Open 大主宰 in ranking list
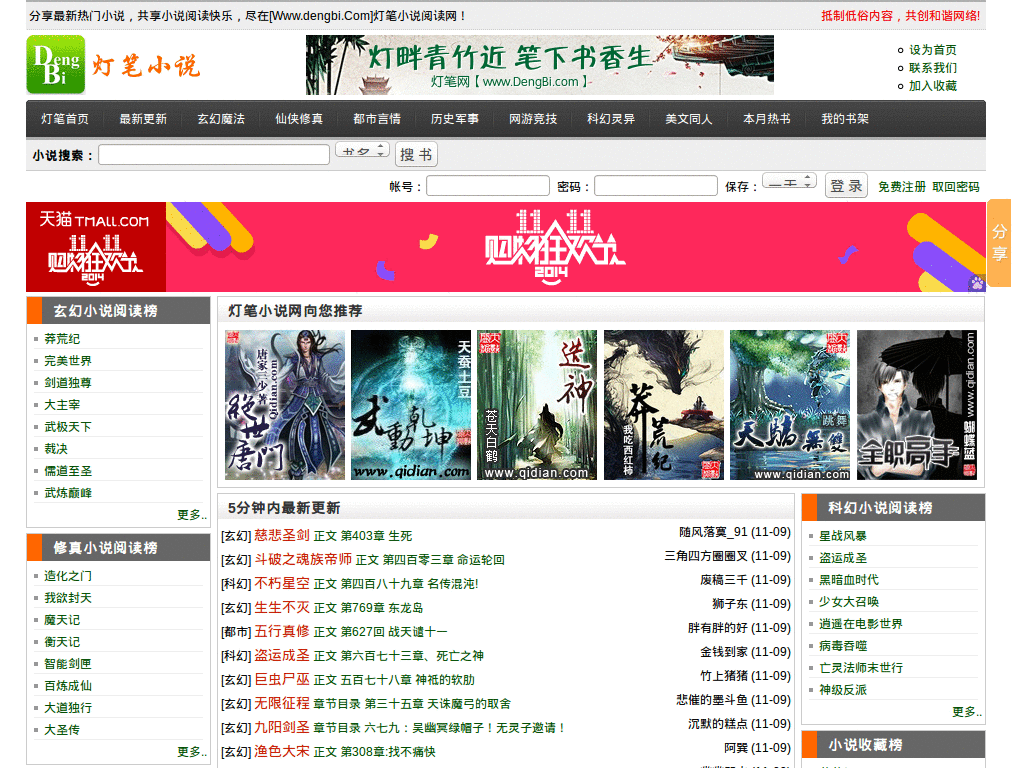This screenshot has width=1024, height=768. pyautogui.click(x=62, y=405)
